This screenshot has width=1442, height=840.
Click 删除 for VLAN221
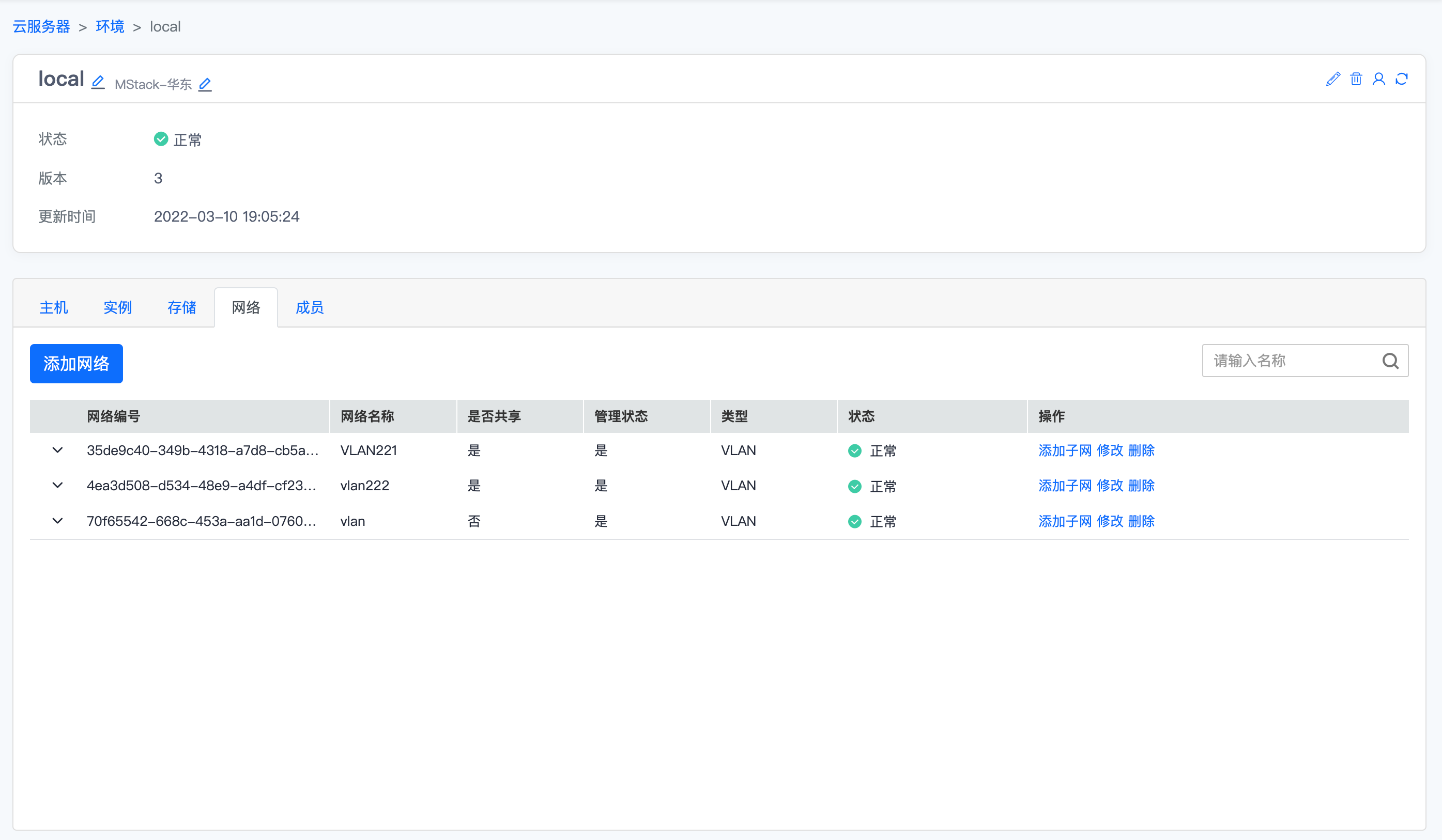pos(1142,450)
